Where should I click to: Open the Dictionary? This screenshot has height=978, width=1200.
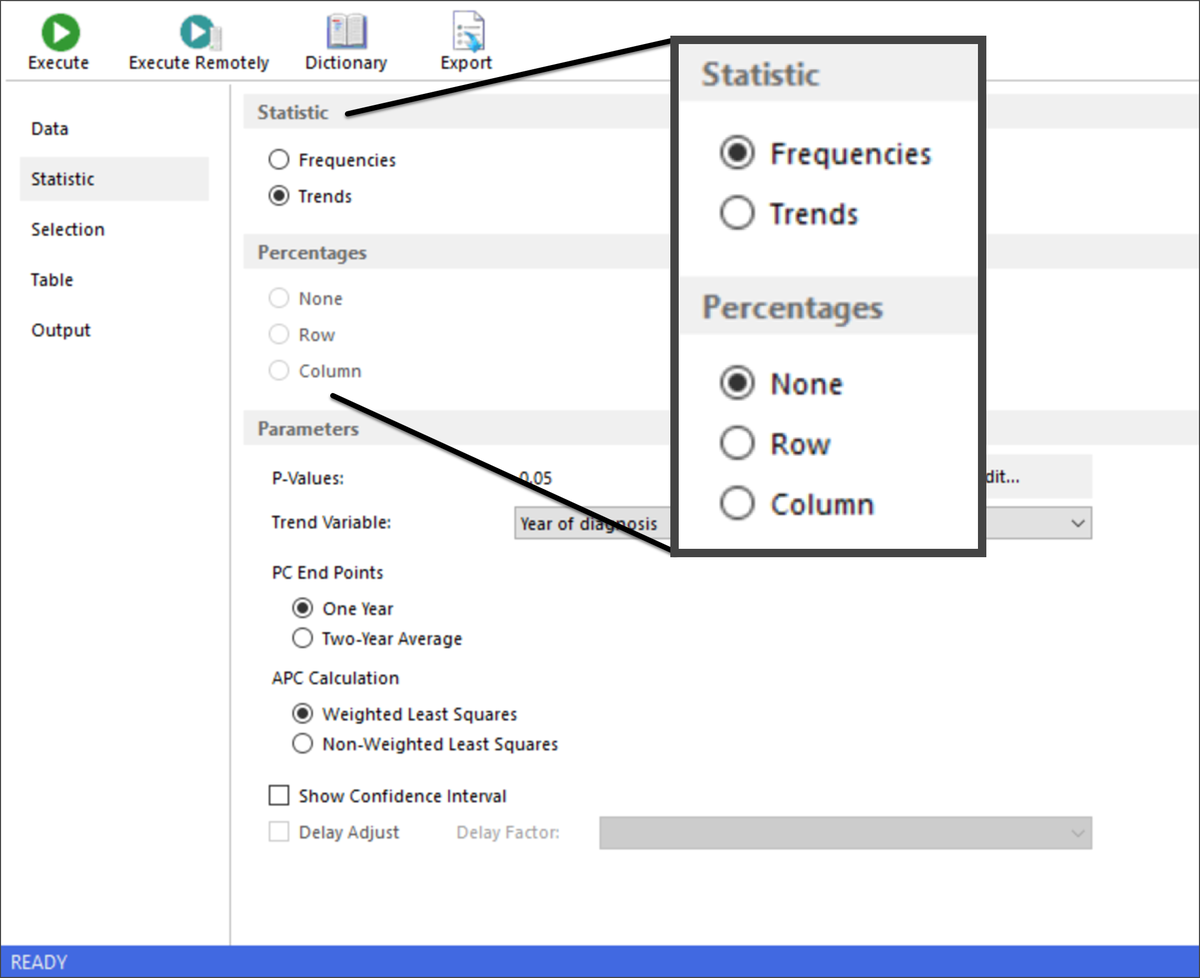(x=345, y=40)
